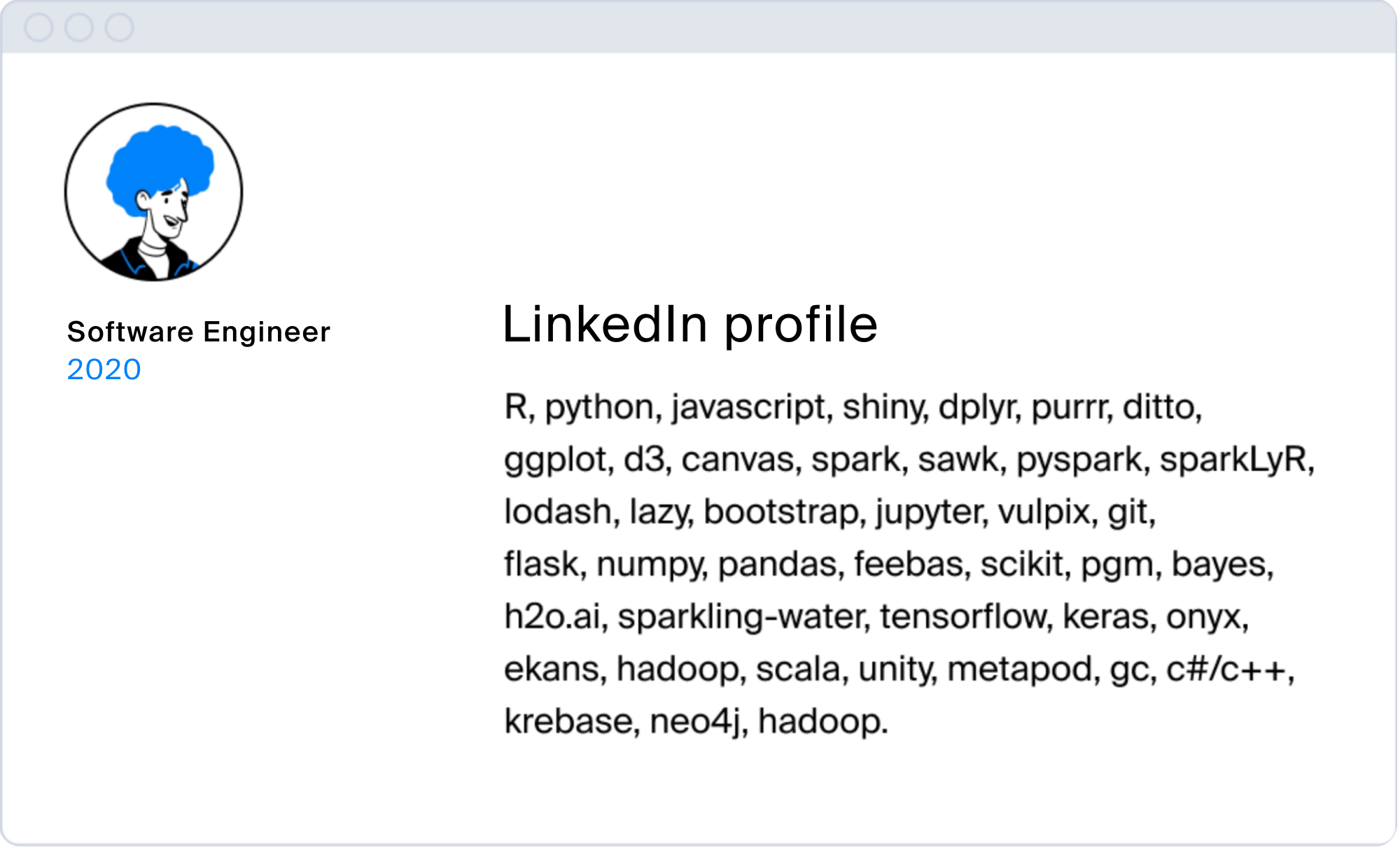The width and height of the screenshot is (1400, 848).
Task: Open the blue 2020 year link
Action: pos(104,369)
